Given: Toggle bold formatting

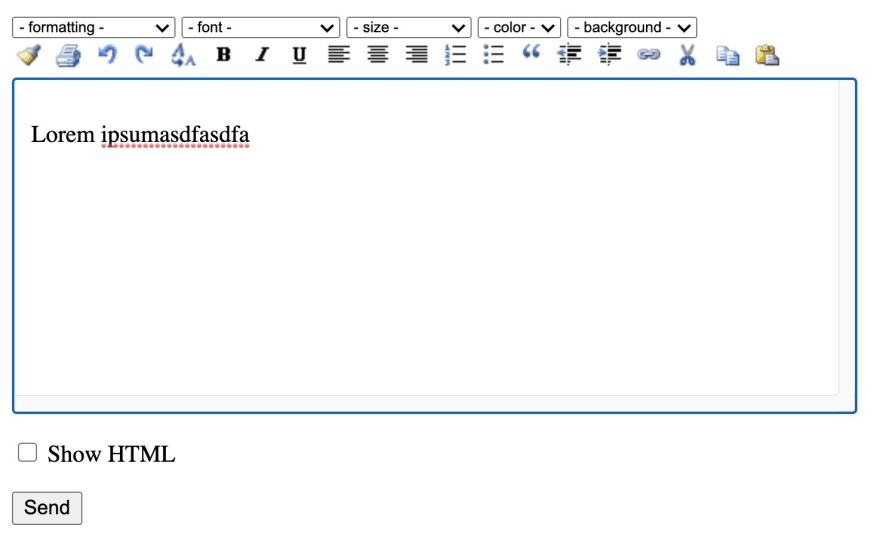Looking at the screenshot, I should (223, 54).
